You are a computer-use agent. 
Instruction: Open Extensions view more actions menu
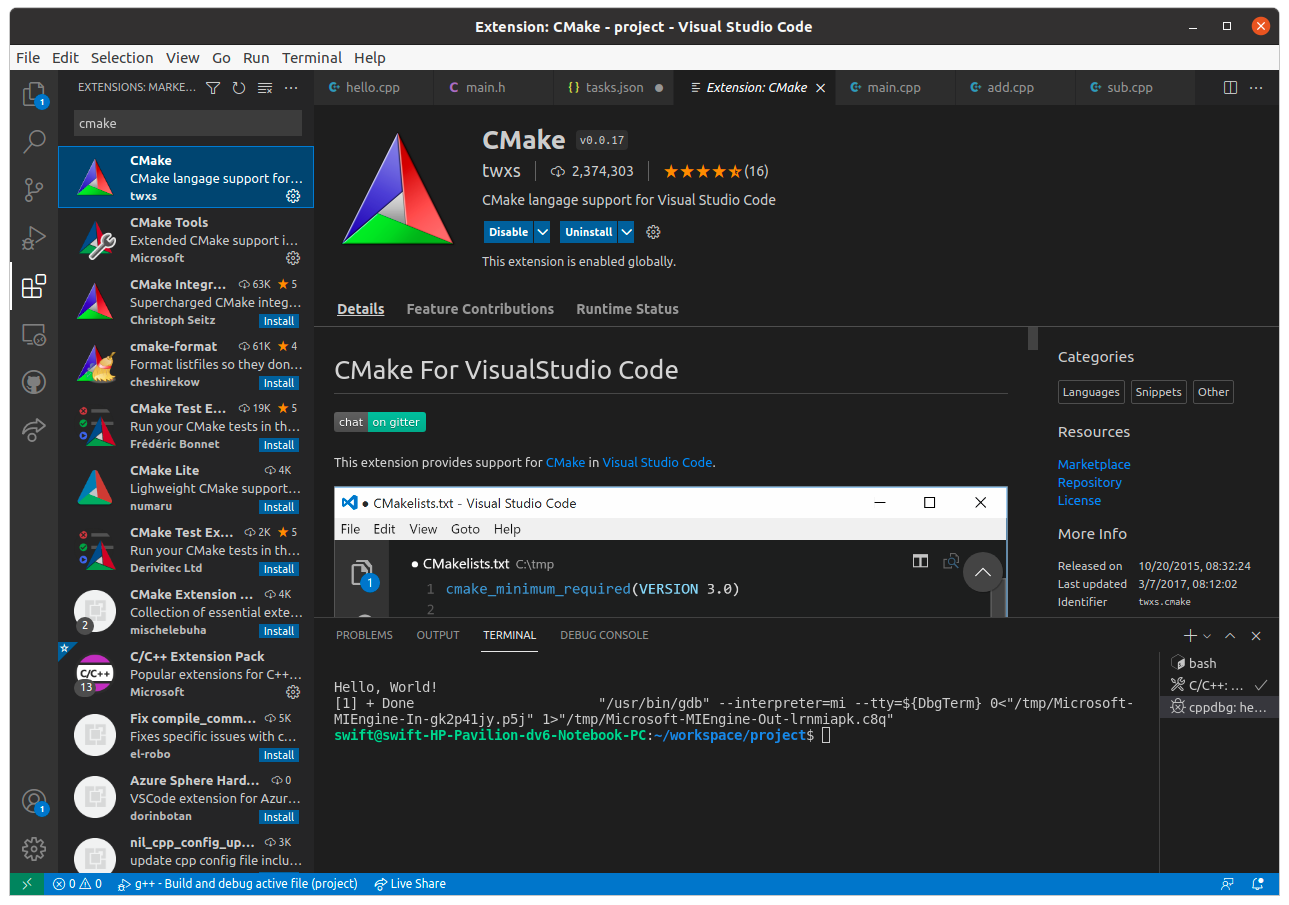[x=291, y=88]
